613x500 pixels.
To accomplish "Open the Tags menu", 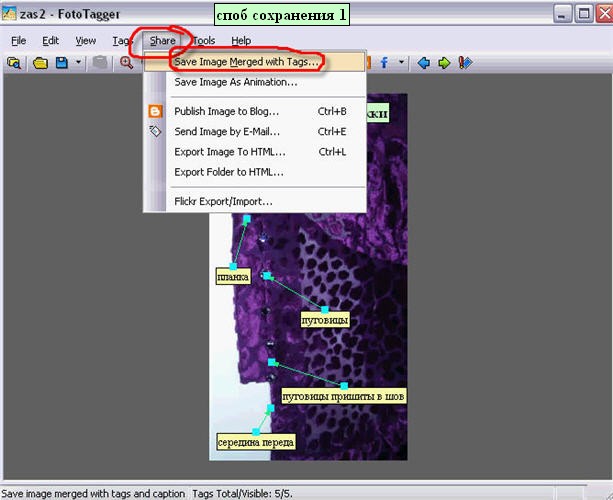I will [x=122, y=41].
